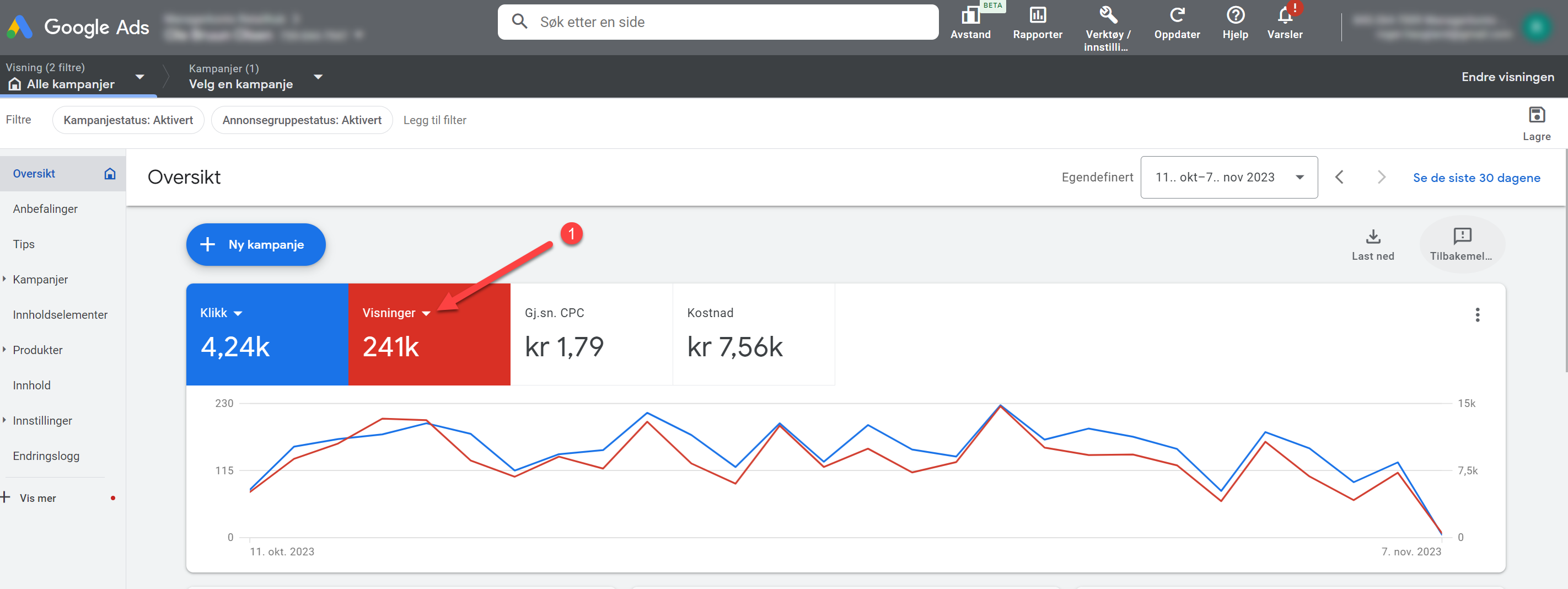The width and height of the screenshot is (1568, 589).
Task: Open the Tilbakemelding feedback icon
Action: (1462, 237)
